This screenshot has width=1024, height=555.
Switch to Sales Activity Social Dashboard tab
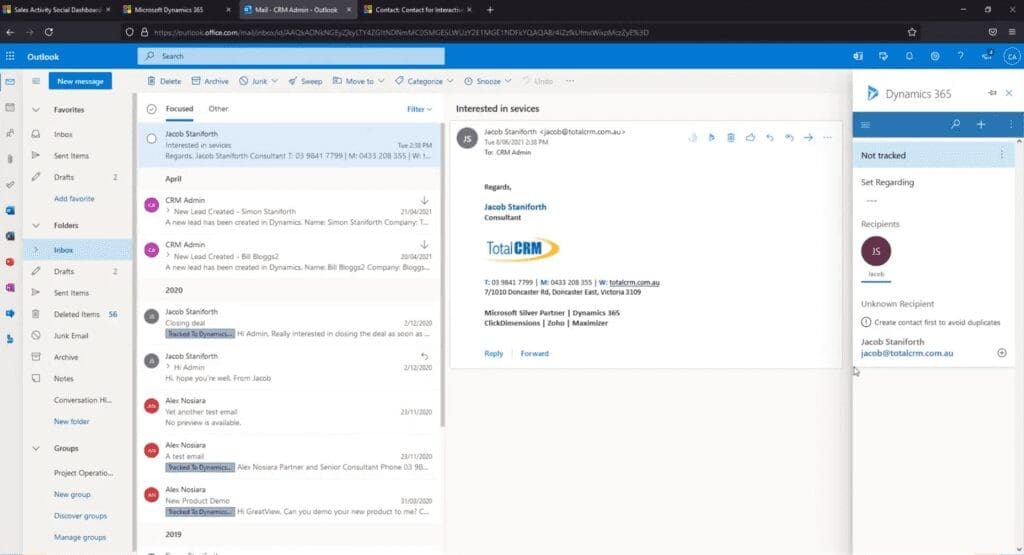[x=57, y=10]
